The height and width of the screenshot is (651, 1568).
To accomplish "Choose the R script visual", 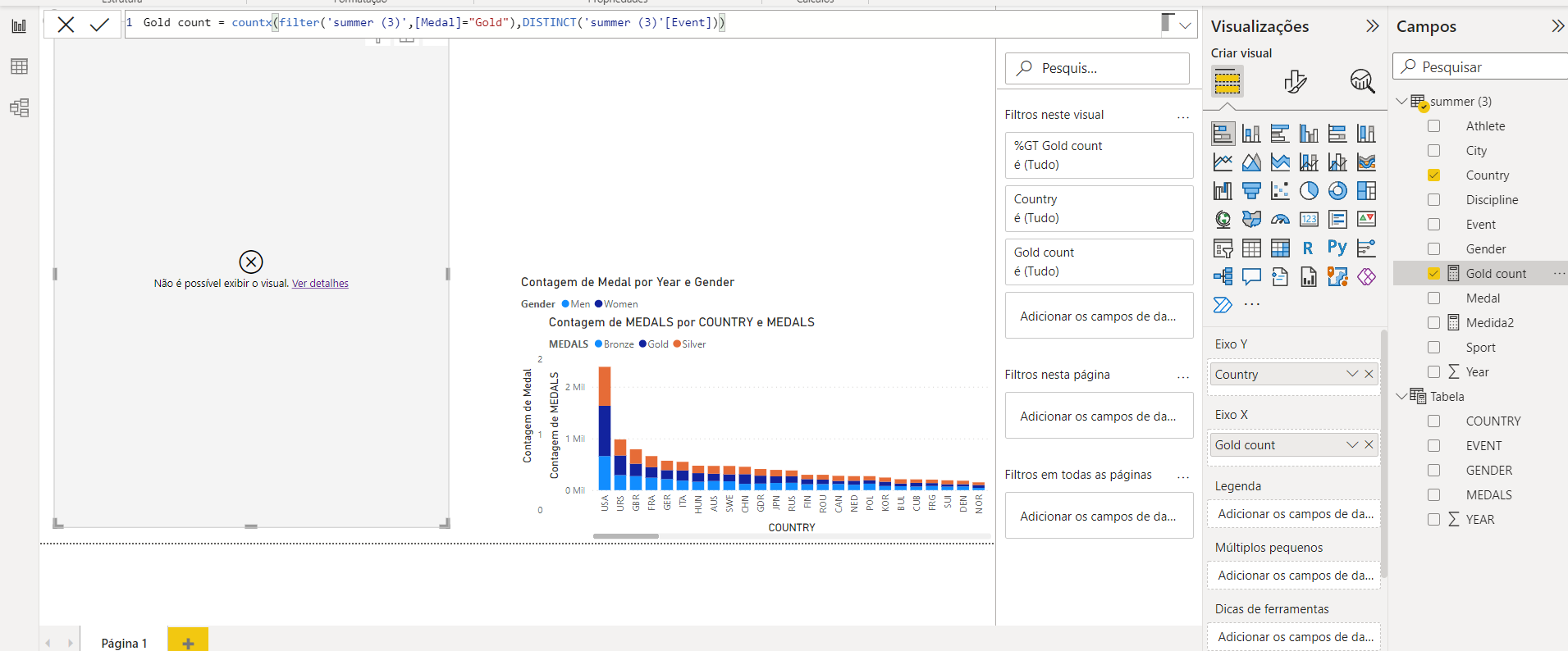I will [x=1309, y=248].
